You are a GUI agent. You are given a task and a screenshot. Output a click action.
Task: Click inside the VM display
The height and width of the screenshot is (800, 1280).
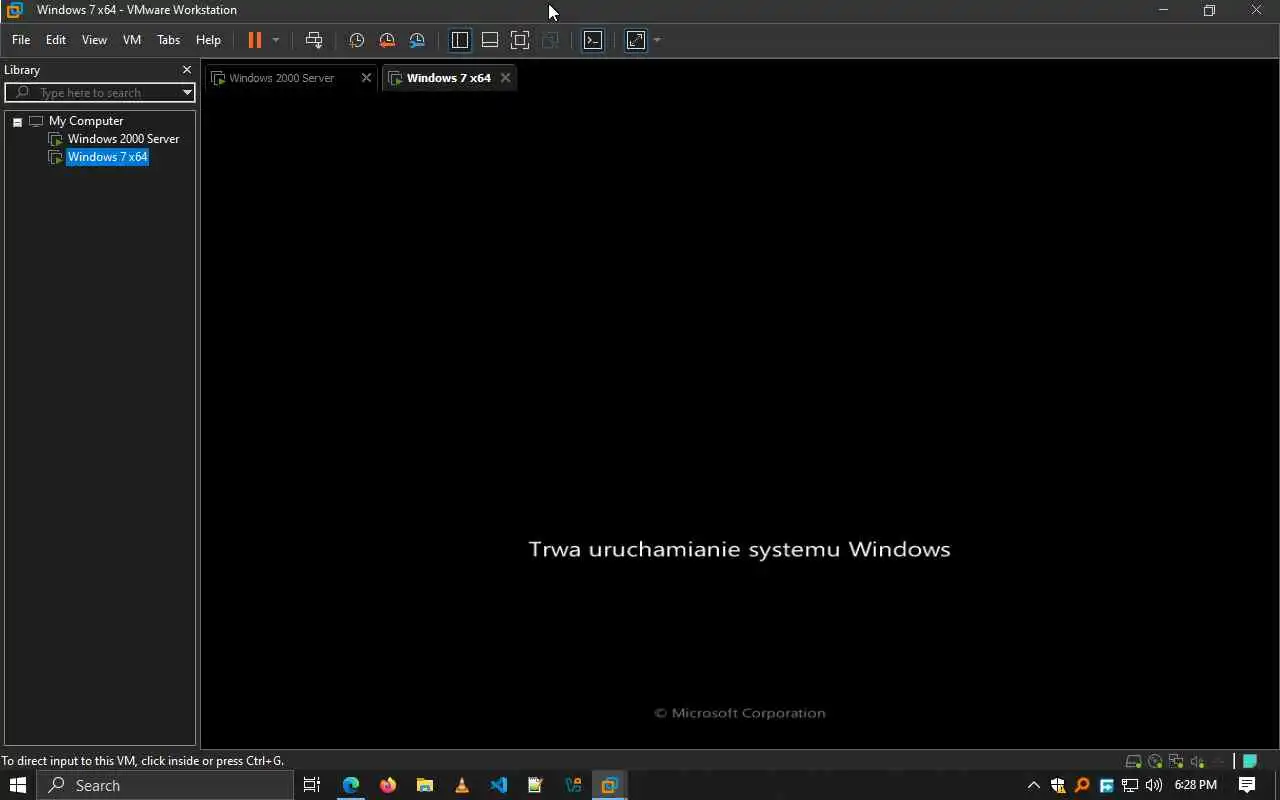[x=740, y=420]
